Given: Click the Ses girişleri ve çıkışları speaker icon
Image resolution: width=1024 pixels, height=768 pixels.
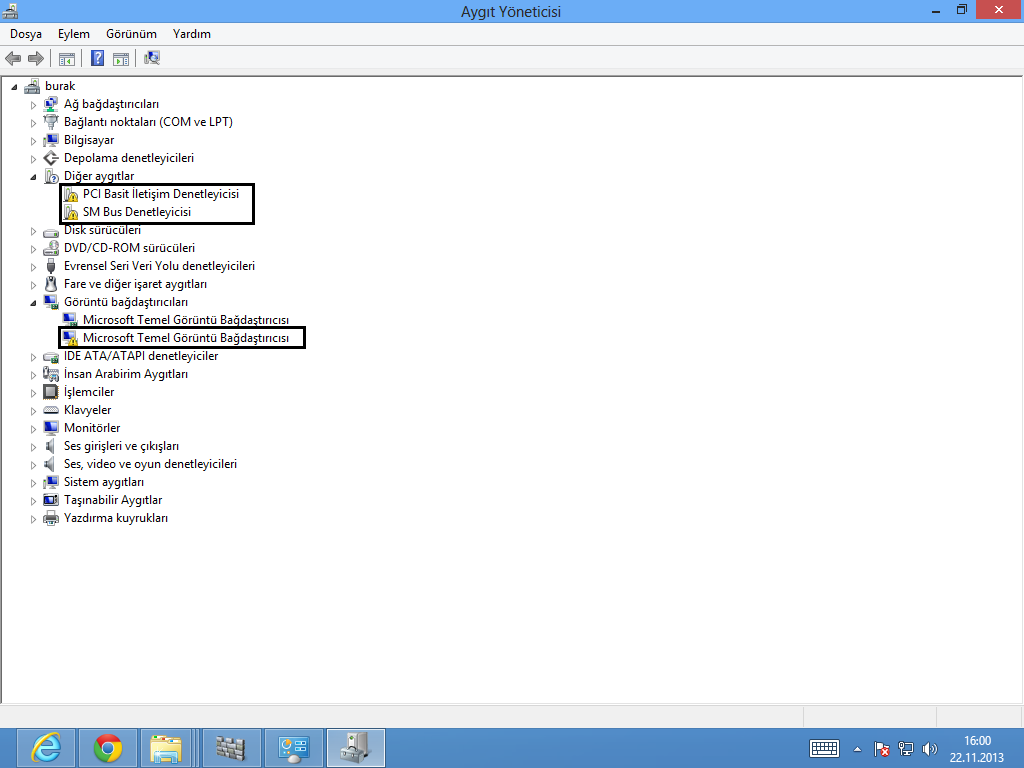Looking at the screenshot, I should coord(50,446).
